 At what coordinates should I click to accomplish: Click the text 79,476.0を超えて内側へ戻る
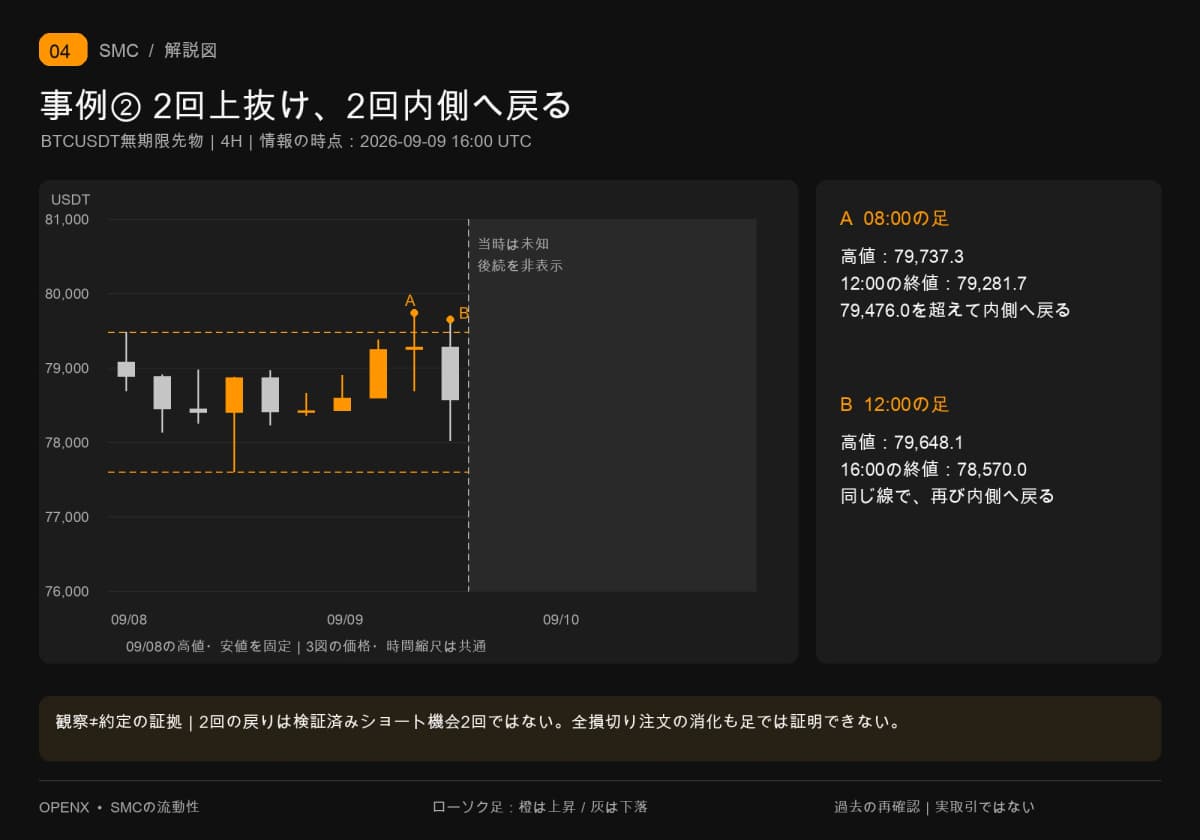click(956, 310)
